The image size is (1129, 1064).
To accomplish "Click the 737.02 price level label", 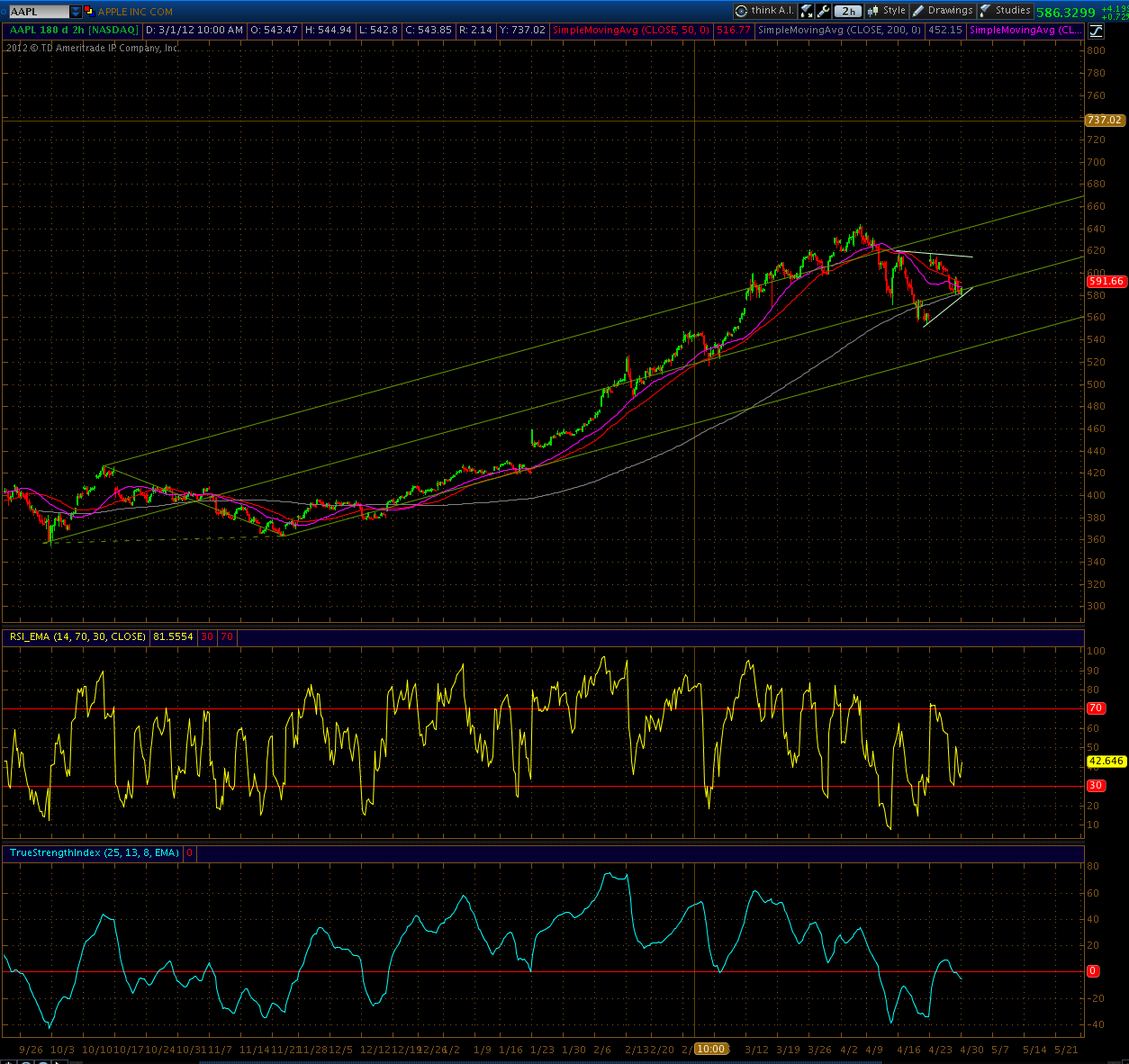I will (1104, 120).
